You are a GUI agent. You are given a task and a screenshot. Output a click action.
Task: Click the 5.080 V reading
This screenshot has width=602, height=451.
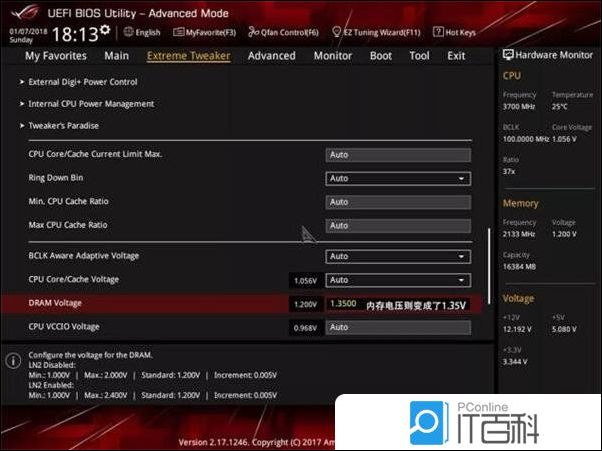click(564, 329)
